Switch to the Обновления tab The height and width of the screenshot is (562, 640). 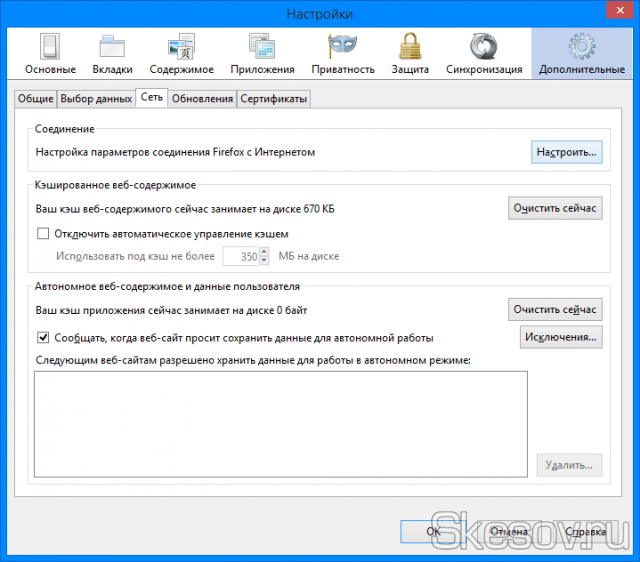coord(202,98)
